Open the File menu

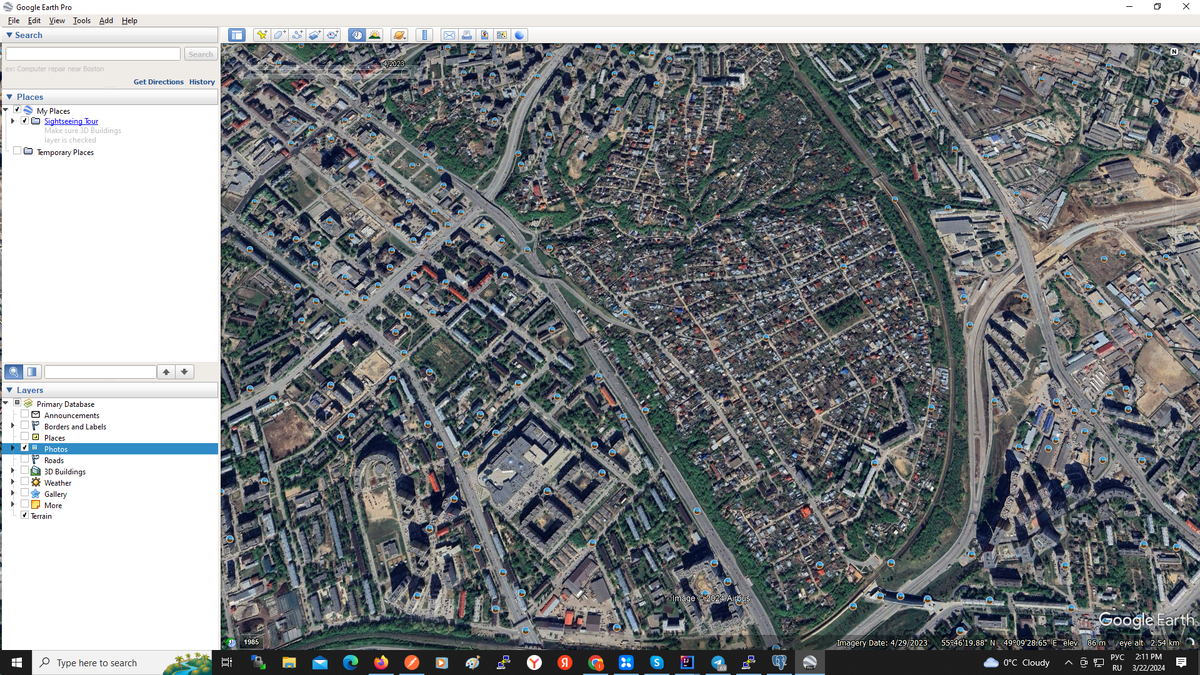14,20
